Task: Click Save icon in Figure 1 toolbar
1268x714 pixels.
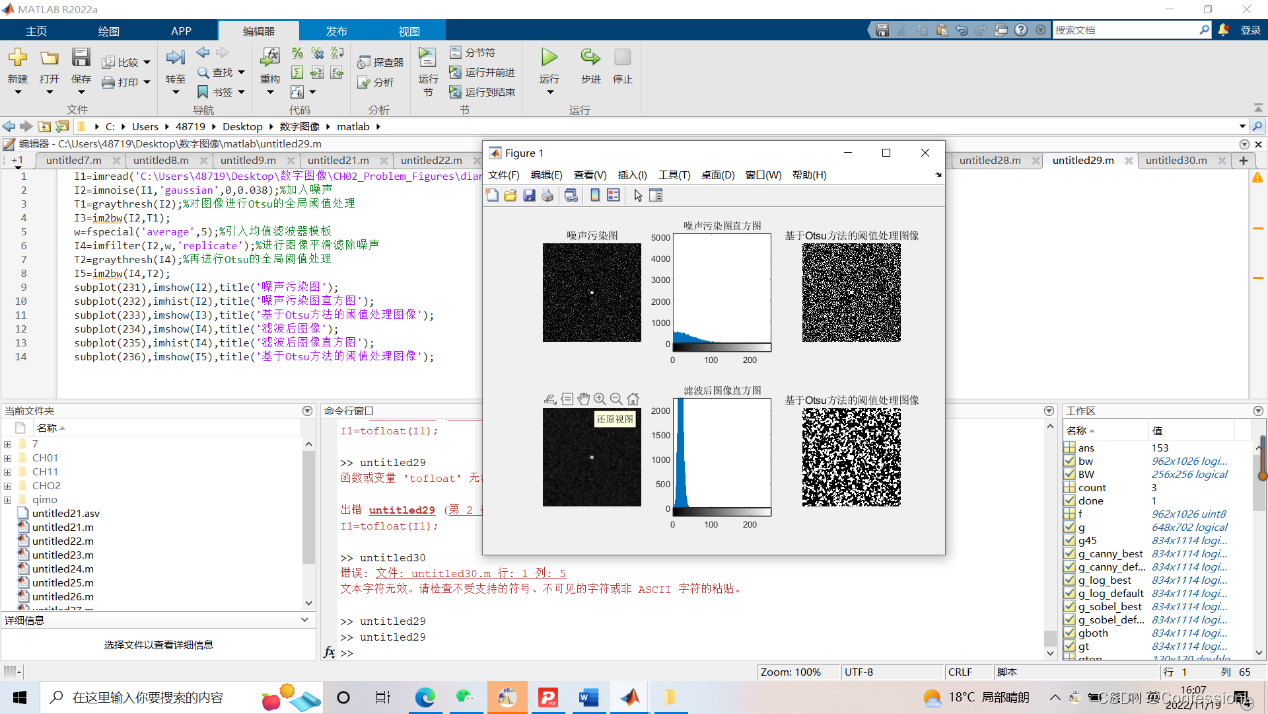Action: [529, 195]
